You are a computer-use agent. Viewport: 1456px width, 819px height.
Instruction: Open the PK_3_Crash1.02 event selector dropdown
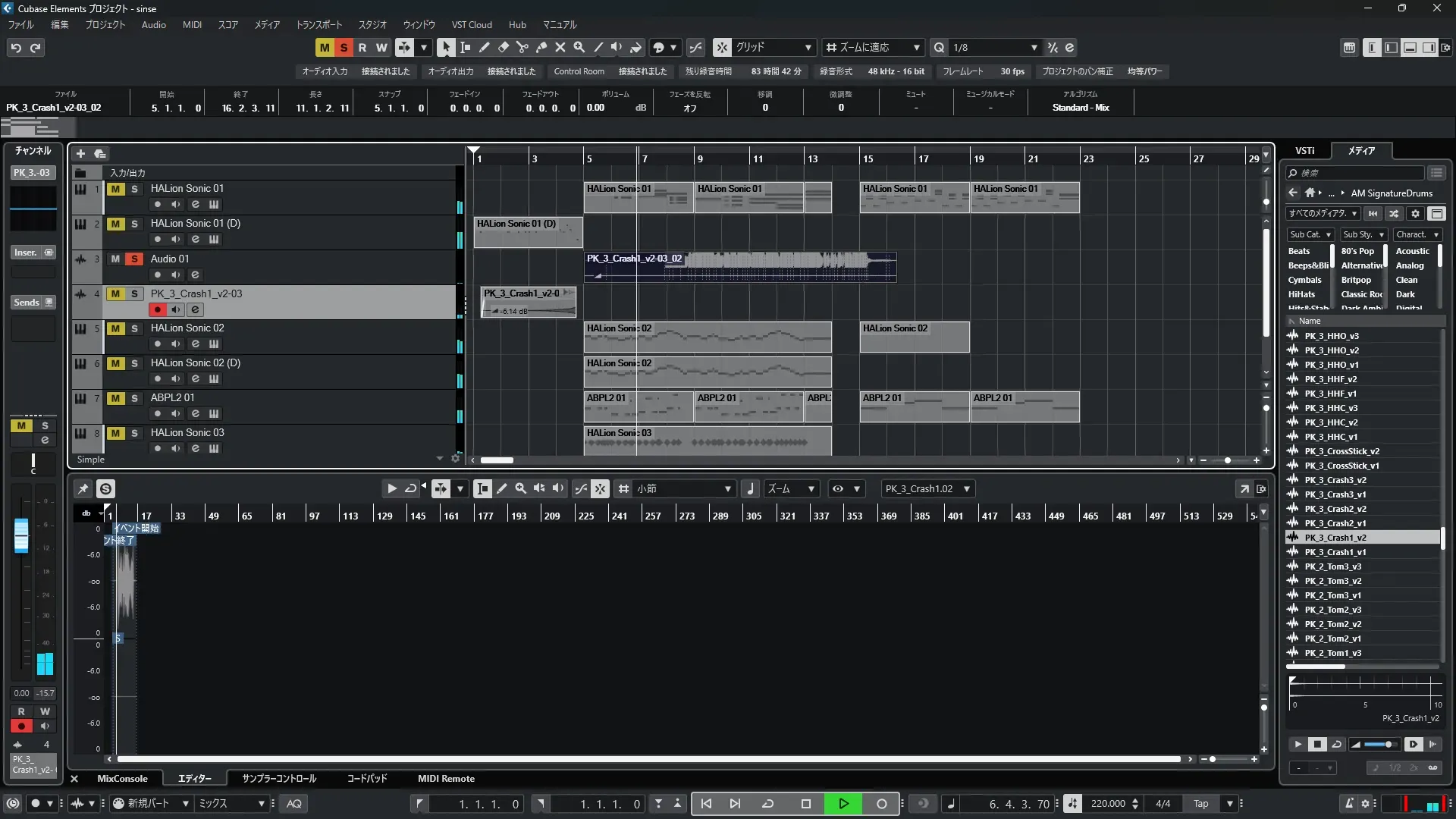(x=966, y=489)
